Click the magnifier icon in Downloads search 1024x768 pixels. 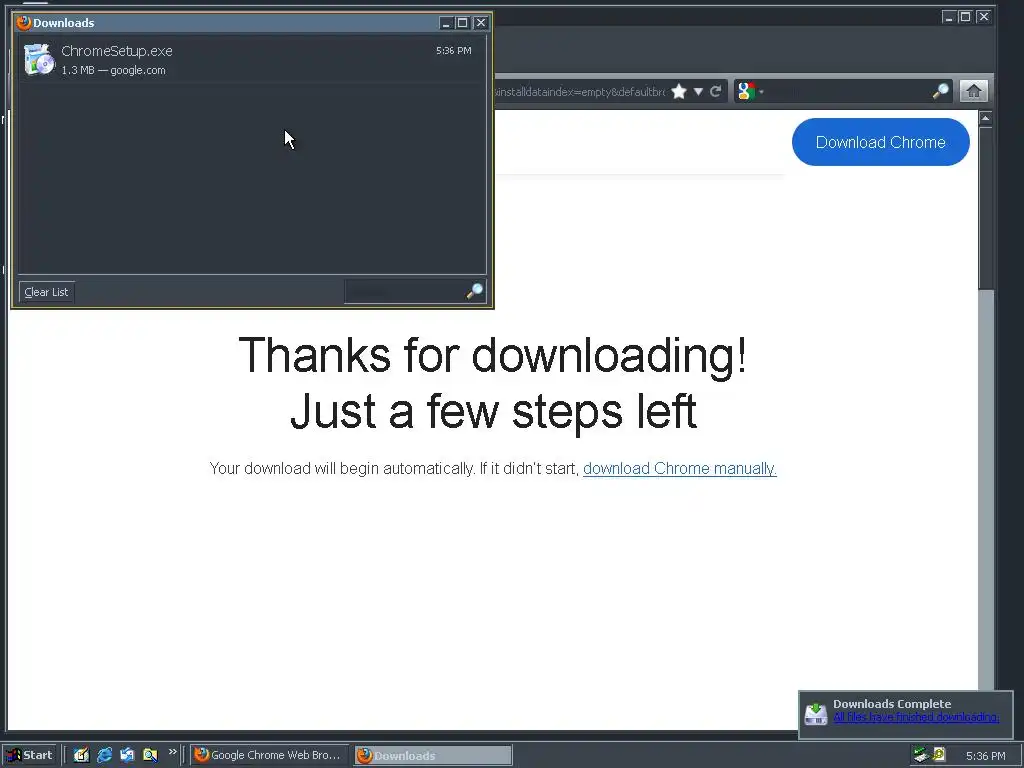click(x=475, y=291)
